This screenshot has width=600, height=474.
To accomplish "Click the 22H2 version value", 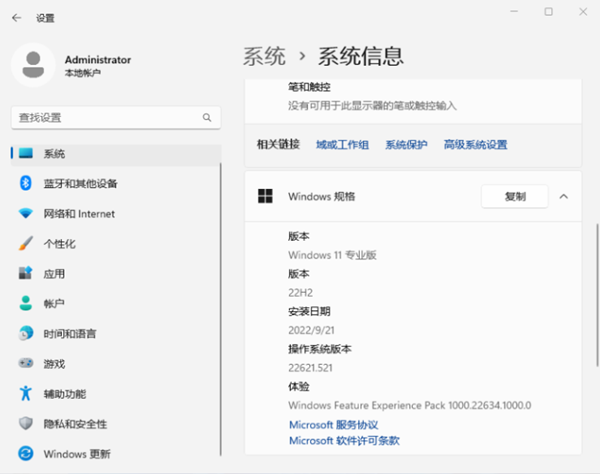I will tap(300, 293).
